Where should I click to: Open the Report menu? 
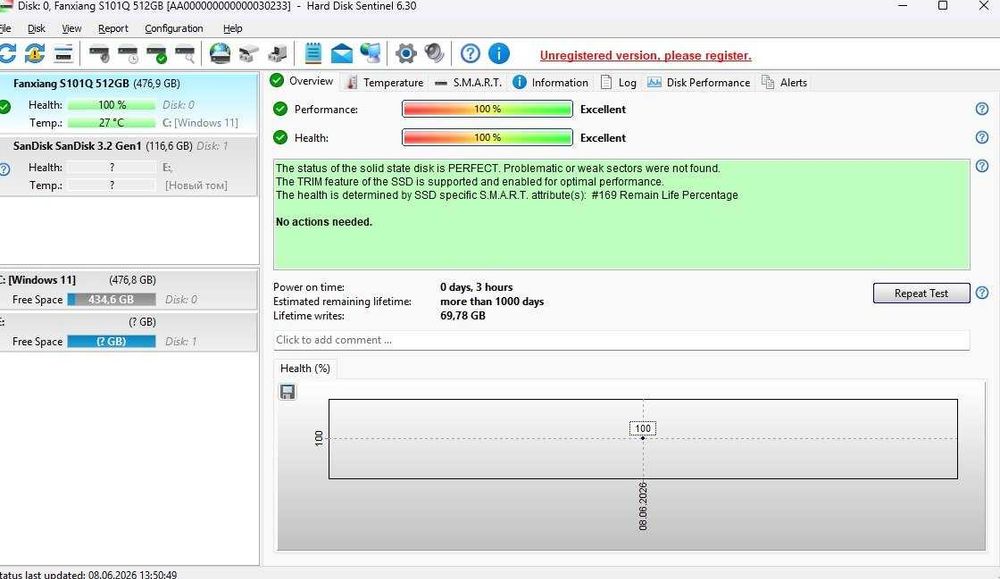coord(113,29)
